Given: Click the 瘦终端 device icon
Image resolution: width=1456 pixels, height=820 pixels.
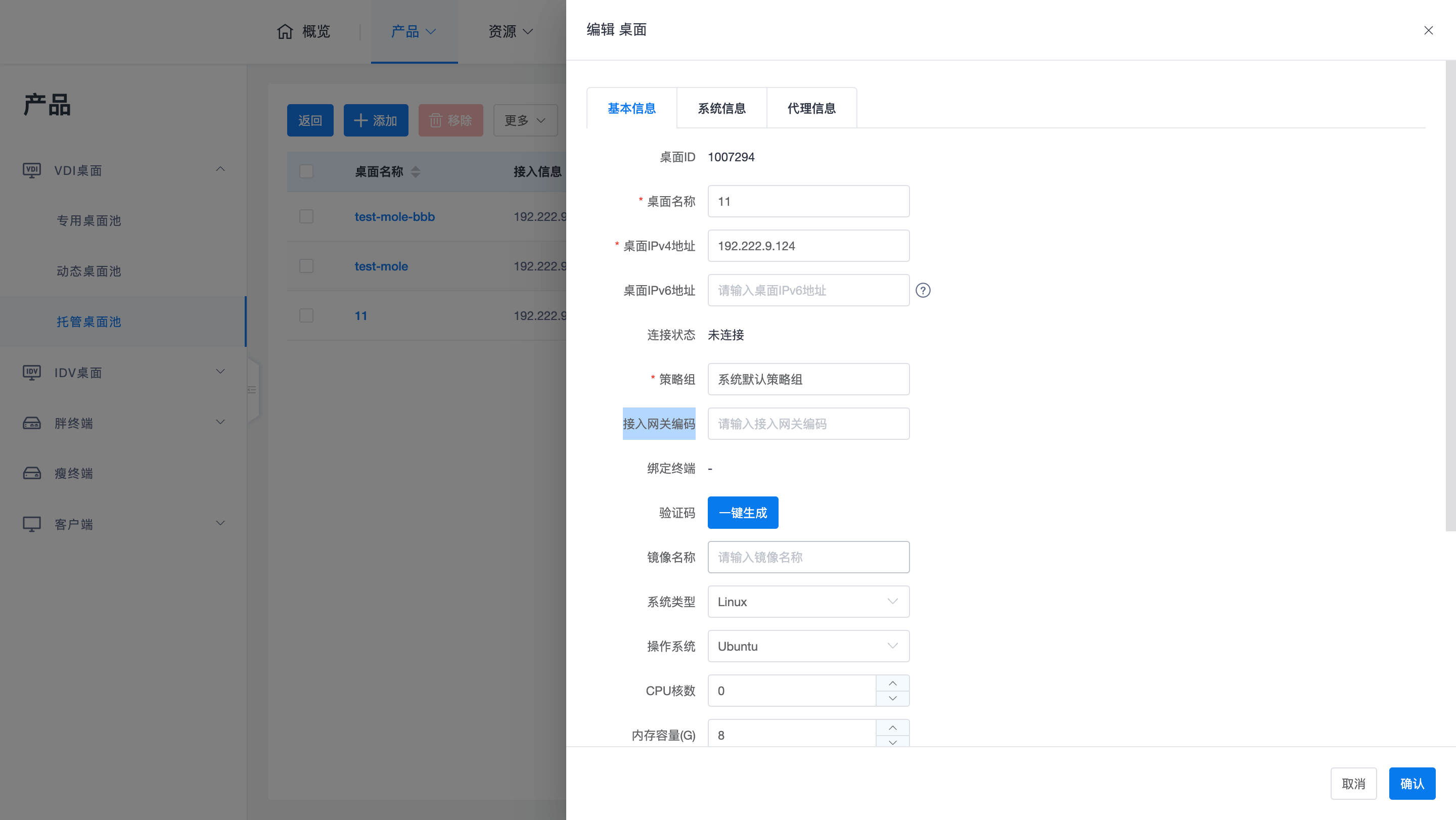Looking at the screenshot, I should (x=32, y=473).
